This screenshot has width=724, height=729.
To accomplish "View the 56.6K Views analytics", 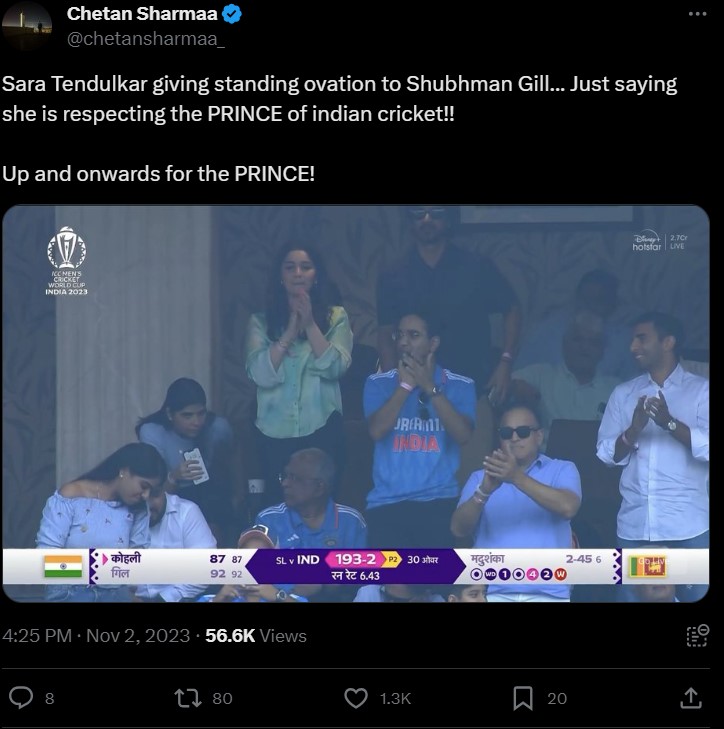I will point(255,636).
